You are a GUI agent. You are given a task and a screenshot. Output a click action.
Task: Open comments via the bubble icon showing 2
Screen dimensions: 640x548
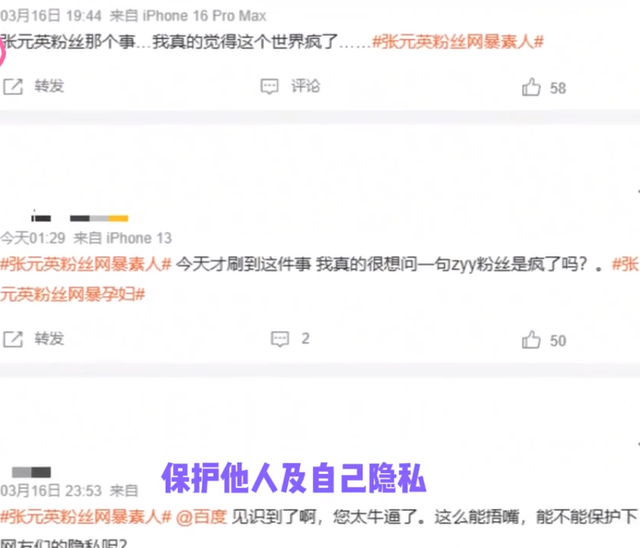280,339
